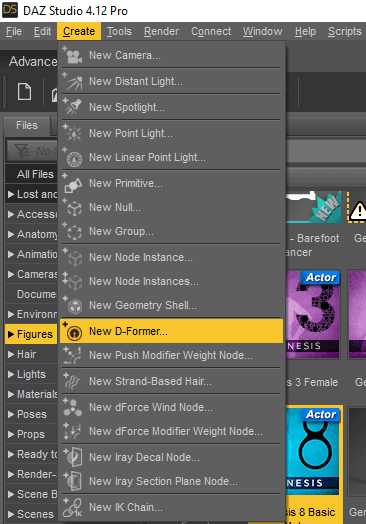Choose New Geometry Shell... entry
366x524 pixels.
tap(171, 305)
